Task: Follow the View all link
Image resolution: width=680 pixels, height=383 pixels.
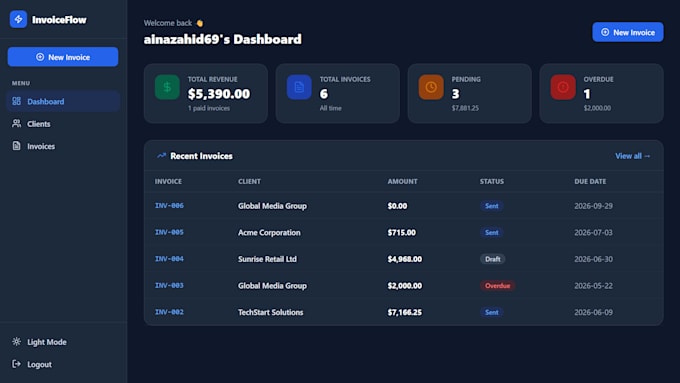Action: pyautogui.click(x=632, y=156)
